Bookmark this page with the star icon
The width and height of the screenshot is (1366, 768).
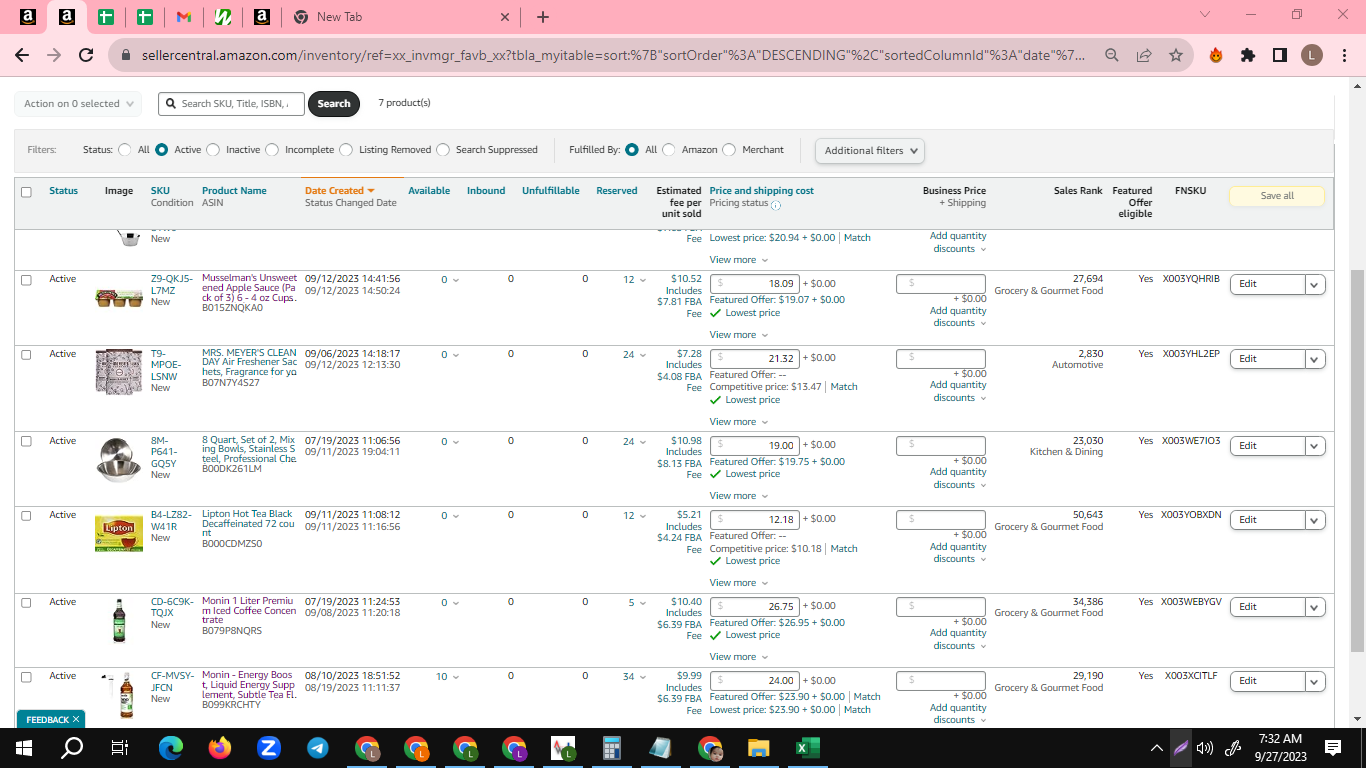coord(1176,55)
